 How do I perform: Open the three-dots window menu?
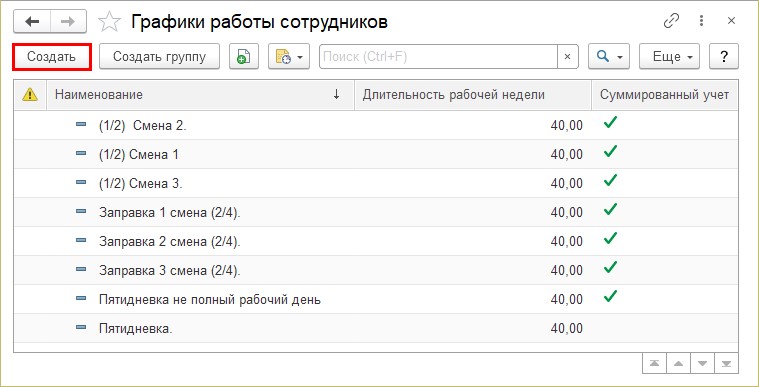click(701, 21)
